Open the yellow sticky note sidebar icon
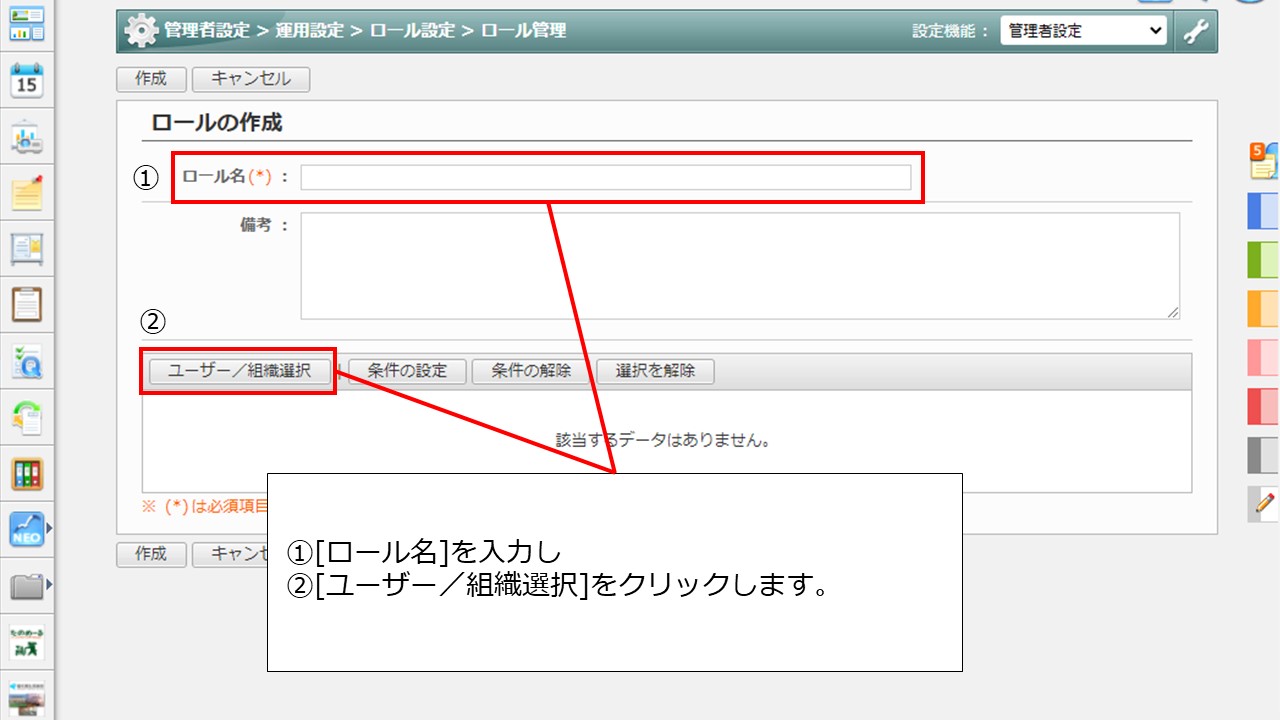This screenshot has height=720, width=1280. click(27, 193)
